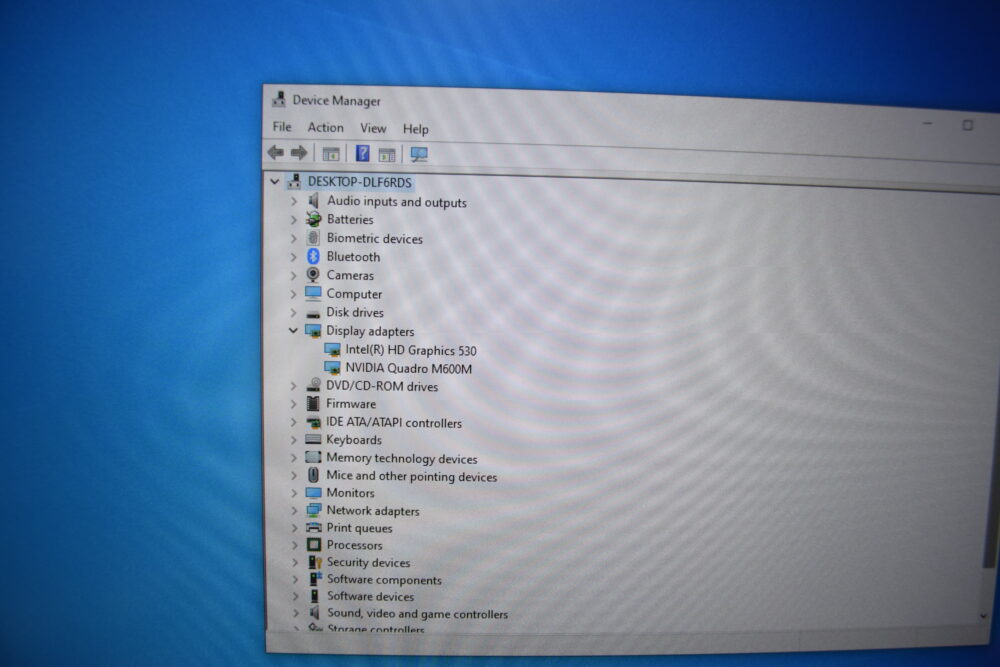The image size is (1000, 667).
Task: Expand the Processors chevron
Action: pyautogui.click(x=295, y=545)
